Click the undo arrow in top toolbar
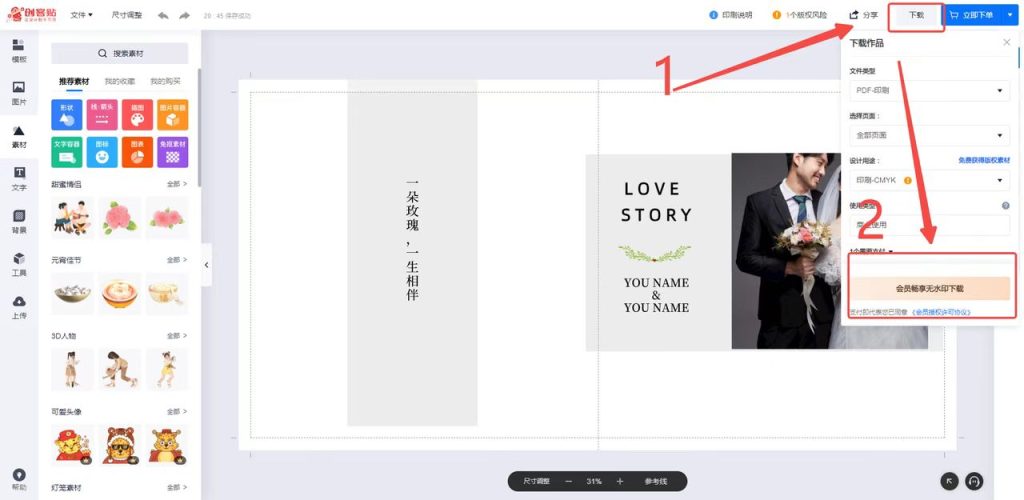This screenshot has height=500, width=1024. [163, 15]
